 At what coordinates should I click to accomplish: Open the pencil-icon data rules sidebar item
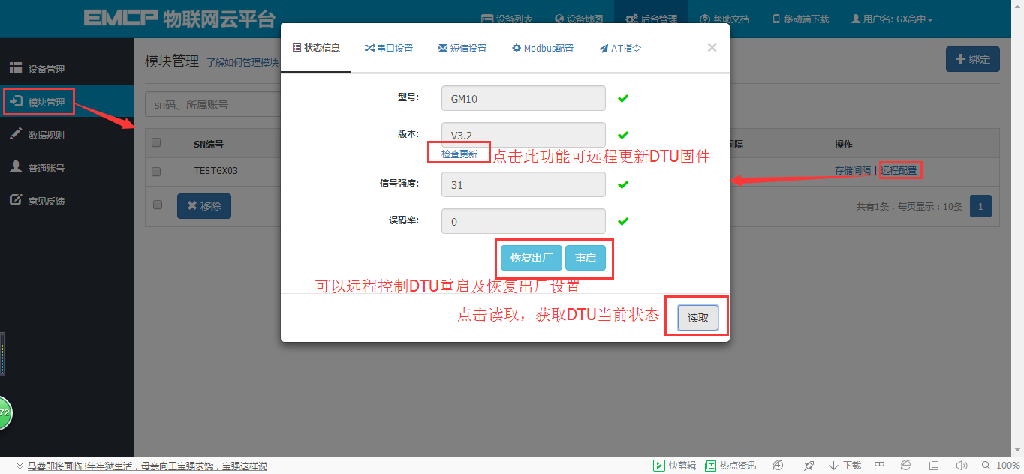click(x=40, y=134)
